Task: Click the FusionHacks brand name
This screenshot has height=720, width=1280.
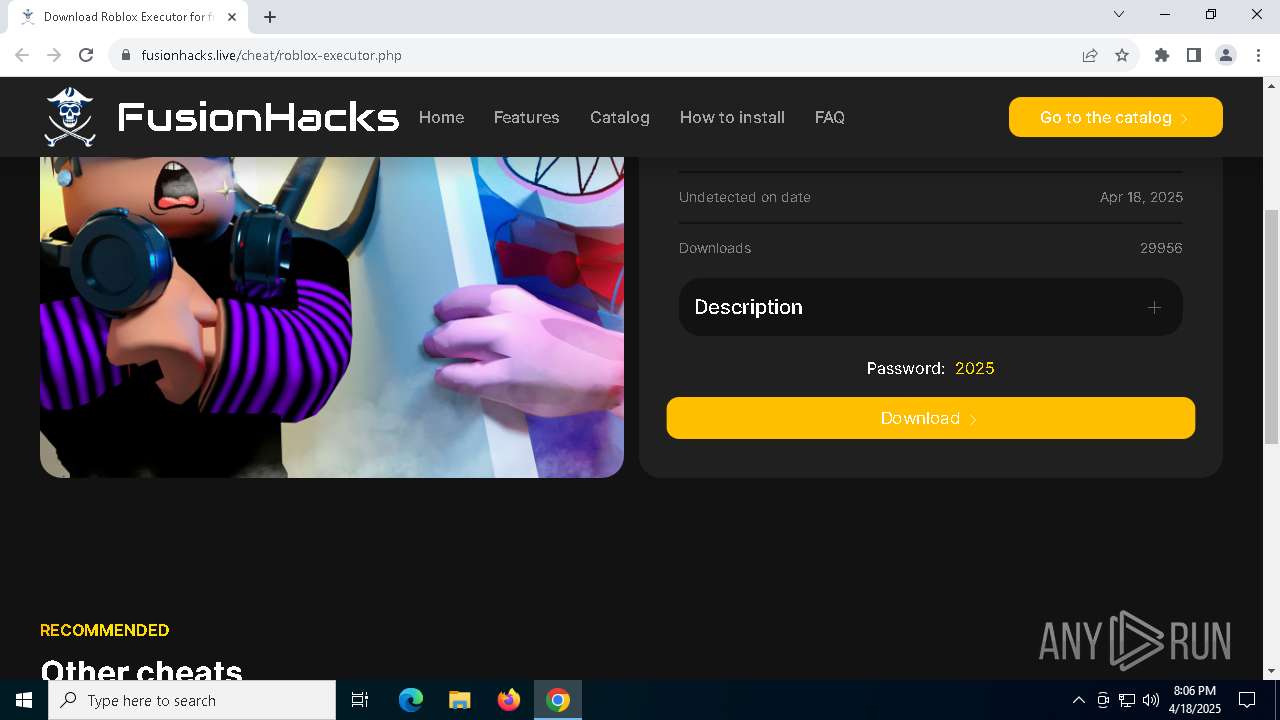Action: pos(258,117)
